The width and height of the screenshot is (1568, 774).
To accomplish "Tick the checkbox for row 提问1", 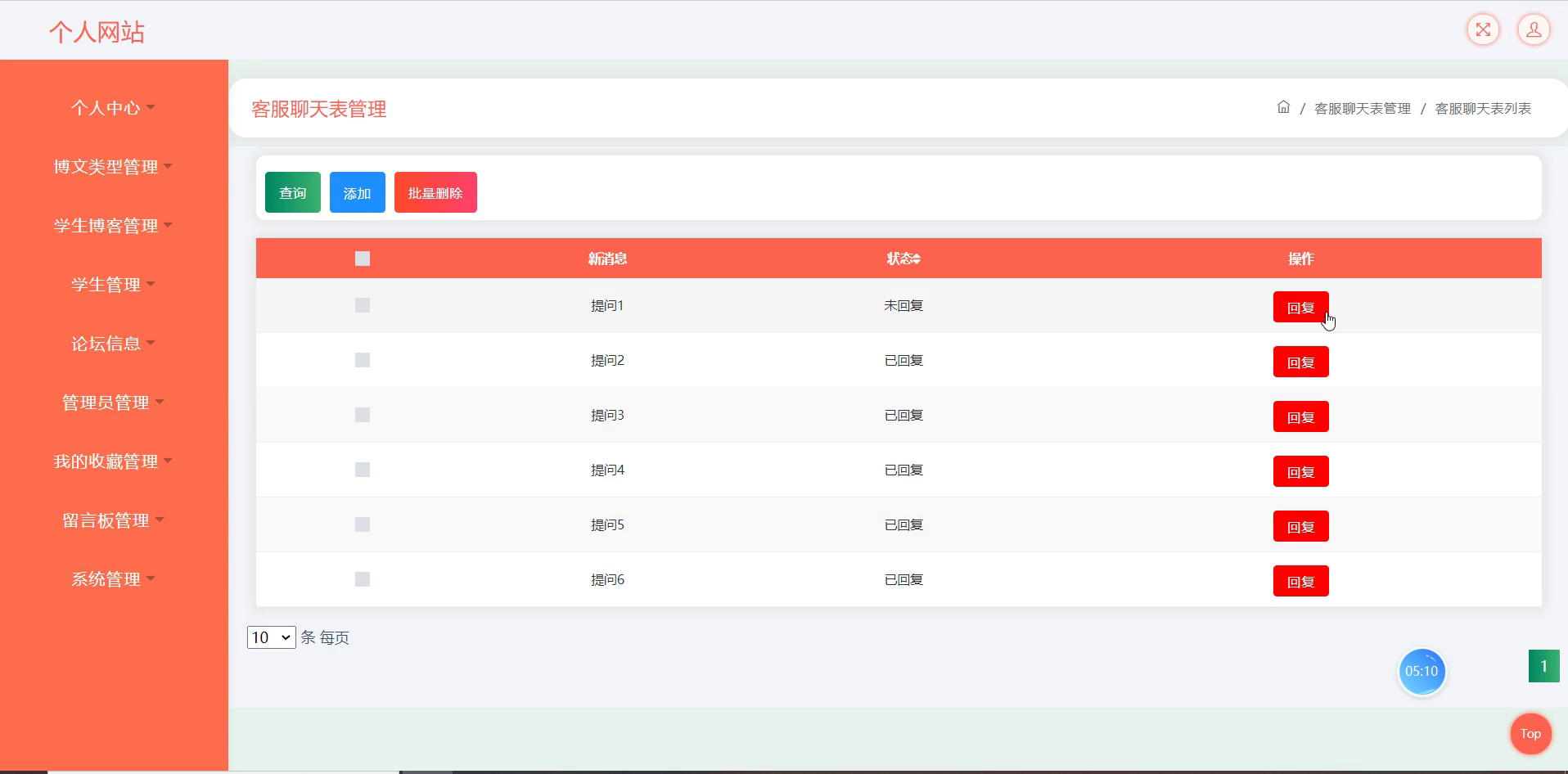I will [x=363, y=305].
